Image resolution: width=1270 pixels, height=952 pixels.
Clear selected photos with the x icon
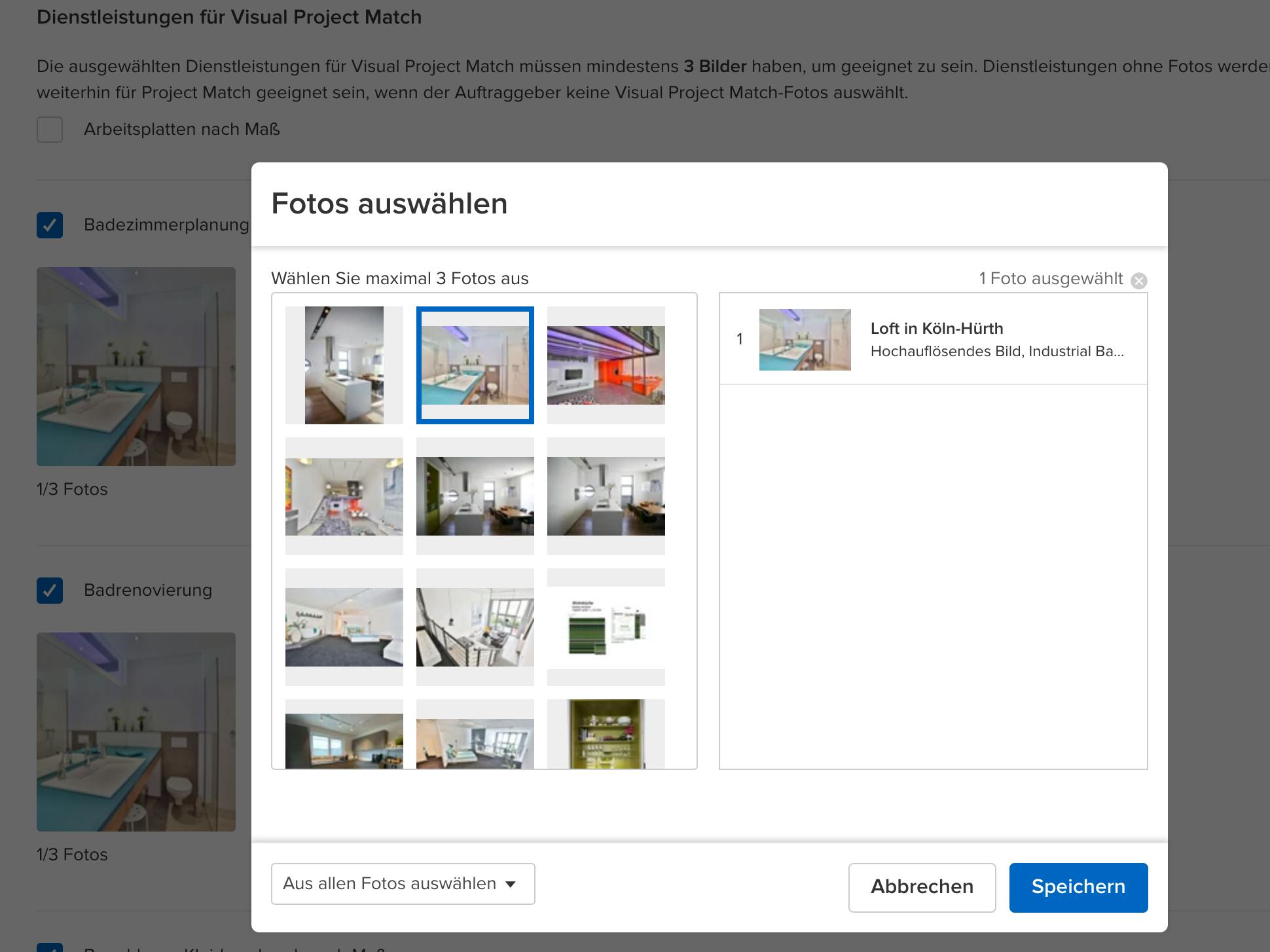coord(1139,281)
